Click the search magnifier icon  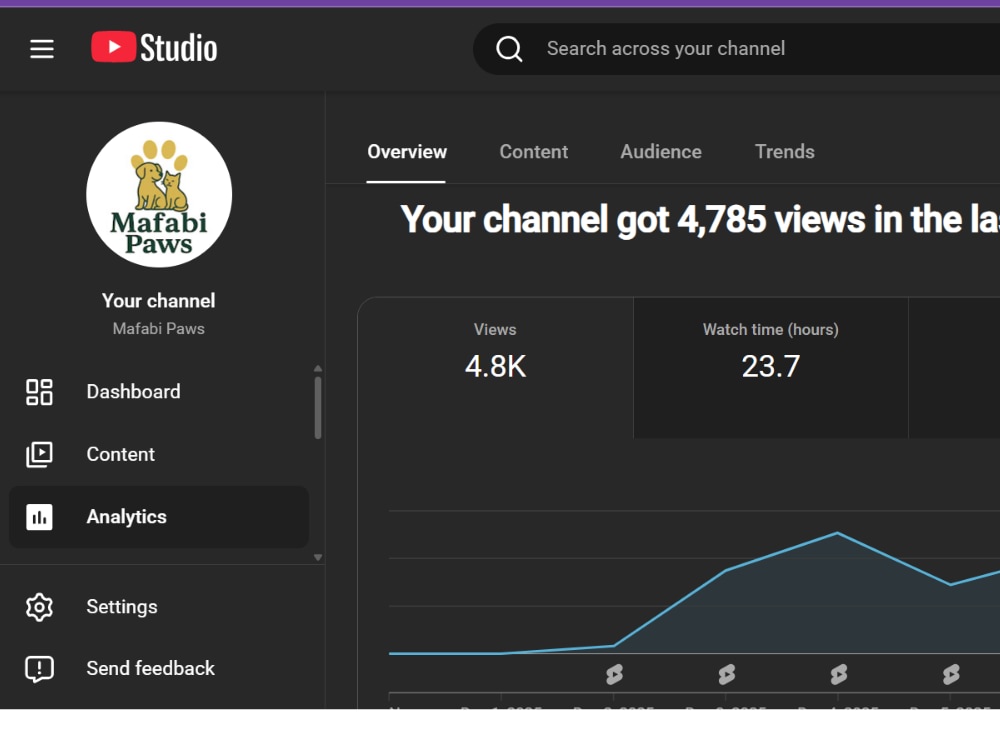point(509,48)
